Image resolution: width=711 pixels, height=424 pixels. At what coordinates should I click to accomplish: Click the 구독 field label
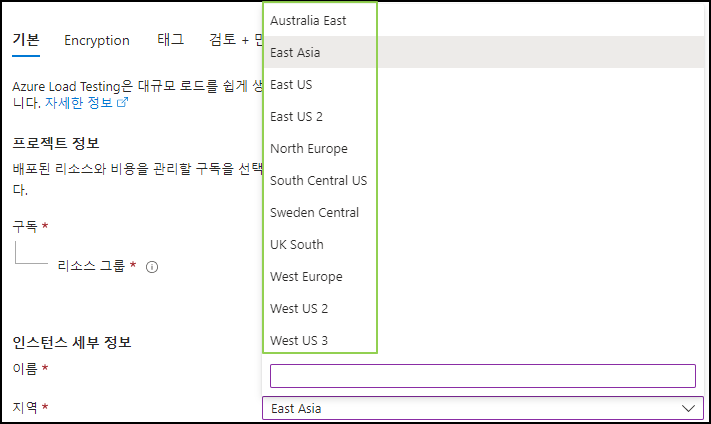click(25, 226)
